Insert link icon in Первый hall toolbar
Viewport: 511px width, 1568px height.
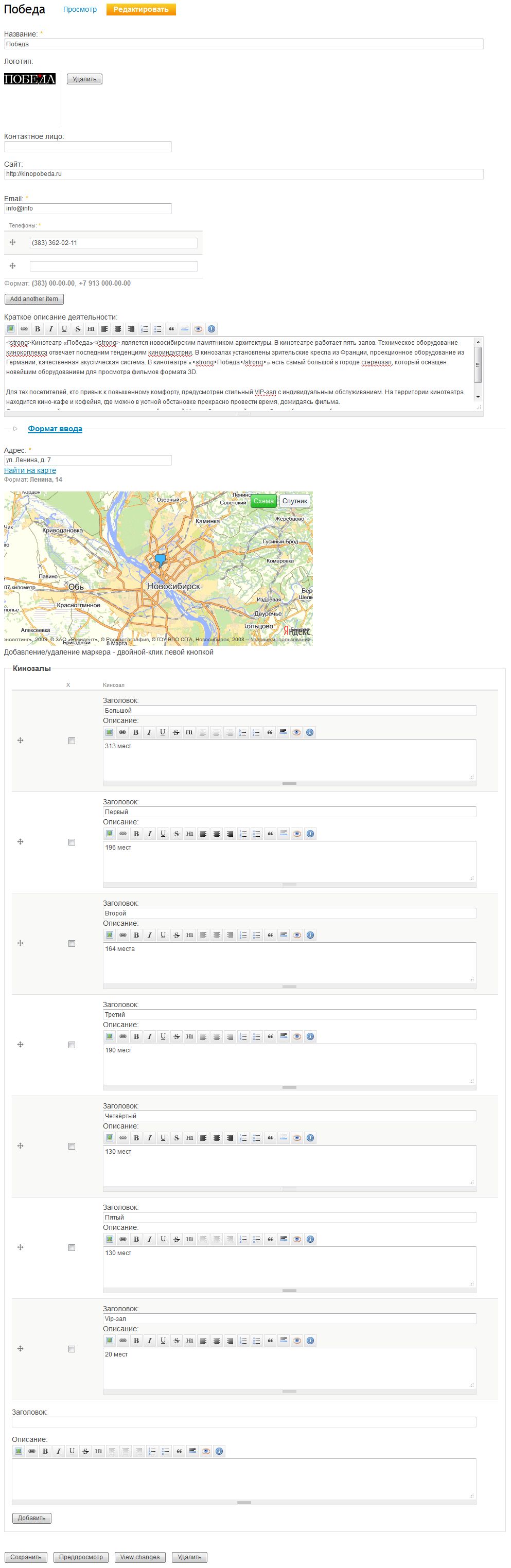coord(123,834)
